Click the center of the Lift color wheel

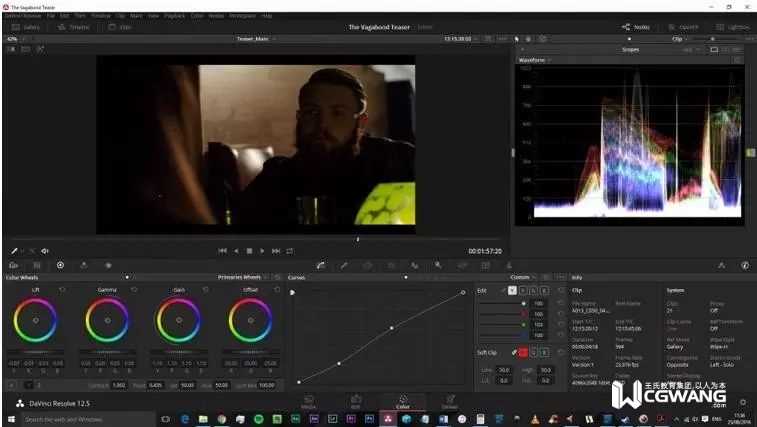35,320
